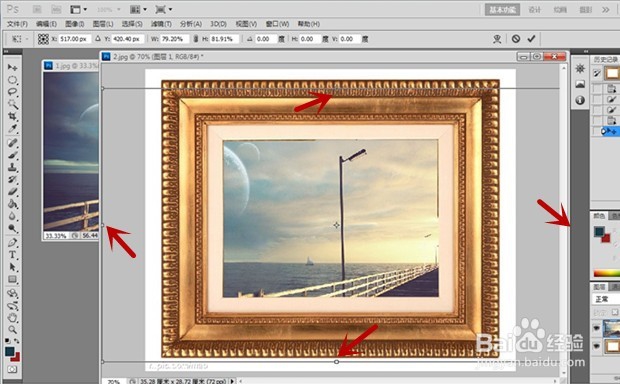Open the 图像(I) menu
This screenshot has height=384, width=620.
(75, 24)
